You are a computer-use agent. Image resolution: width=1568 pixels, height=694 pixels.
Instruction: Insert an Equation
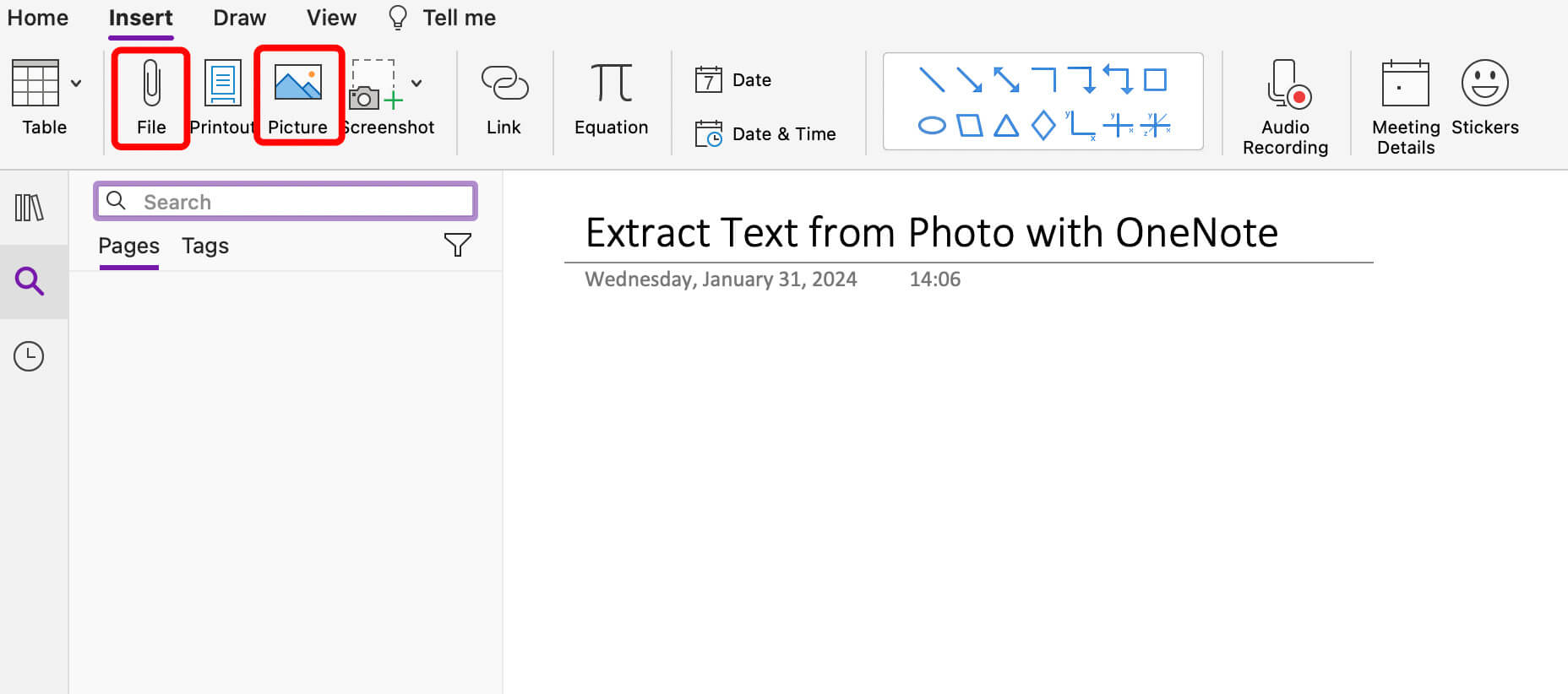[x=612, y=99]
